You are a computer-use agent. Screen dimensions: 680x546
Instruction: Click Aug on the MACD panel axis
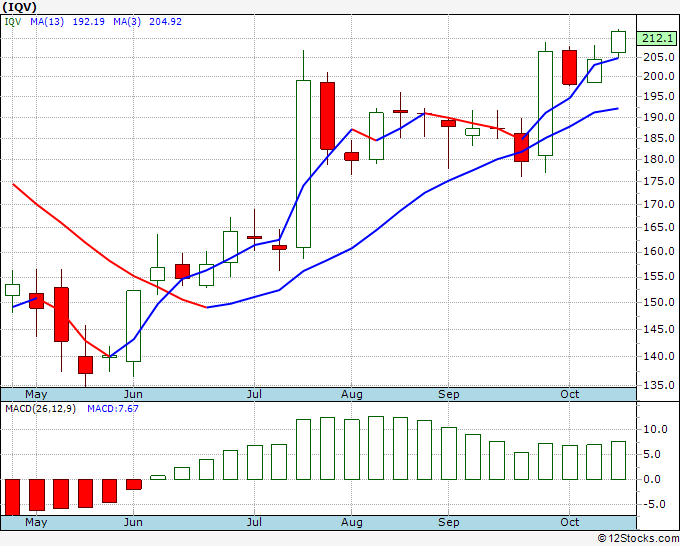(352, 522)
